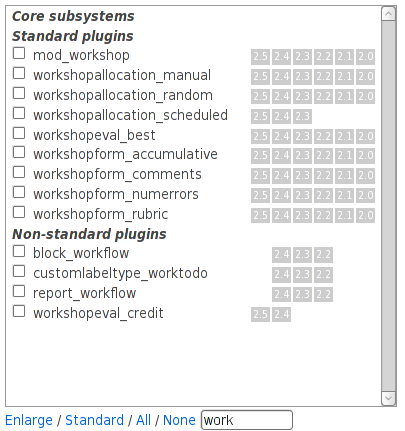
Task: Click the Standard link below the list
Action: (94, 420)
